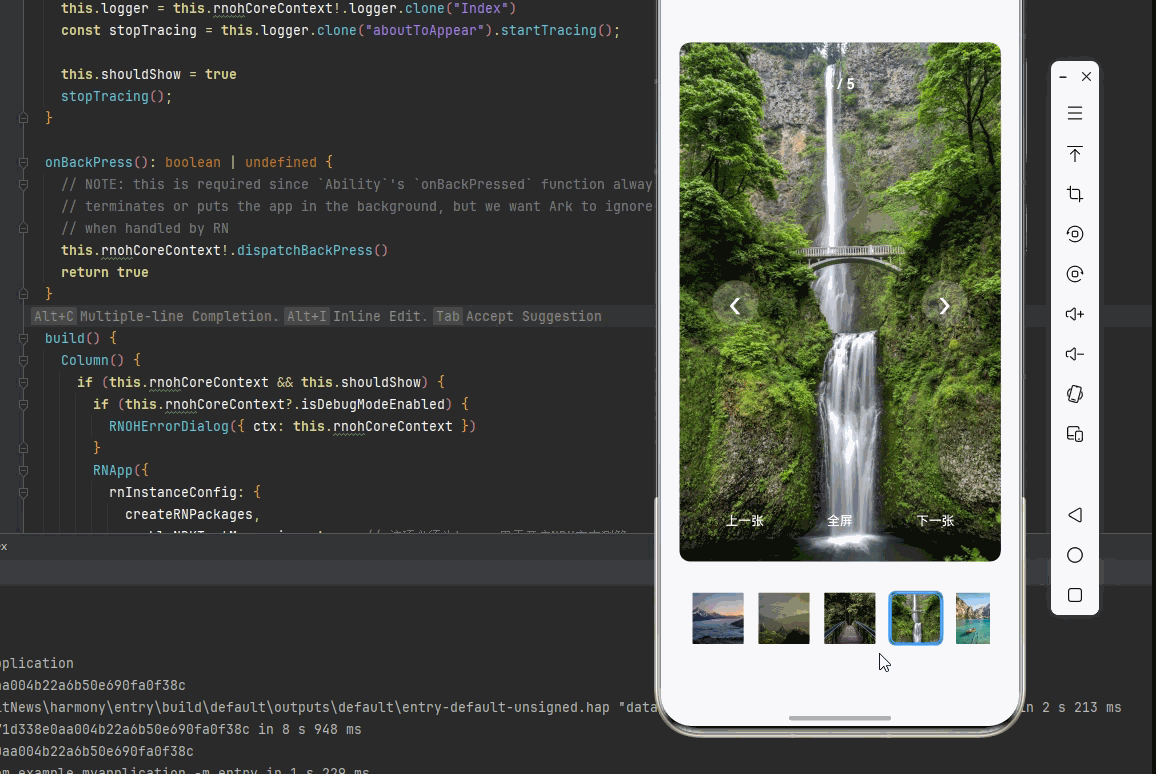
Task: Open the emulator multi-device screen icon
Action: [x=1075, y=434]
